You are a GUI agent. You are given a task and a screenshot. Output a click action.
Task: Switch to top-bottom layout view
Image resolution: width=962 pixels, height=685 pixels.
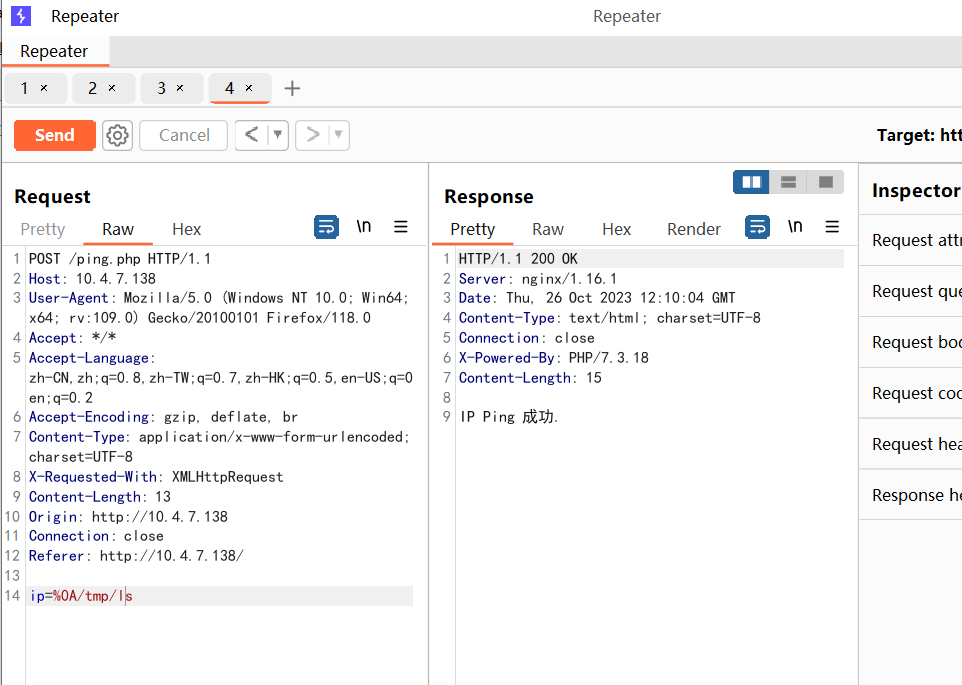tap(788, 182)
